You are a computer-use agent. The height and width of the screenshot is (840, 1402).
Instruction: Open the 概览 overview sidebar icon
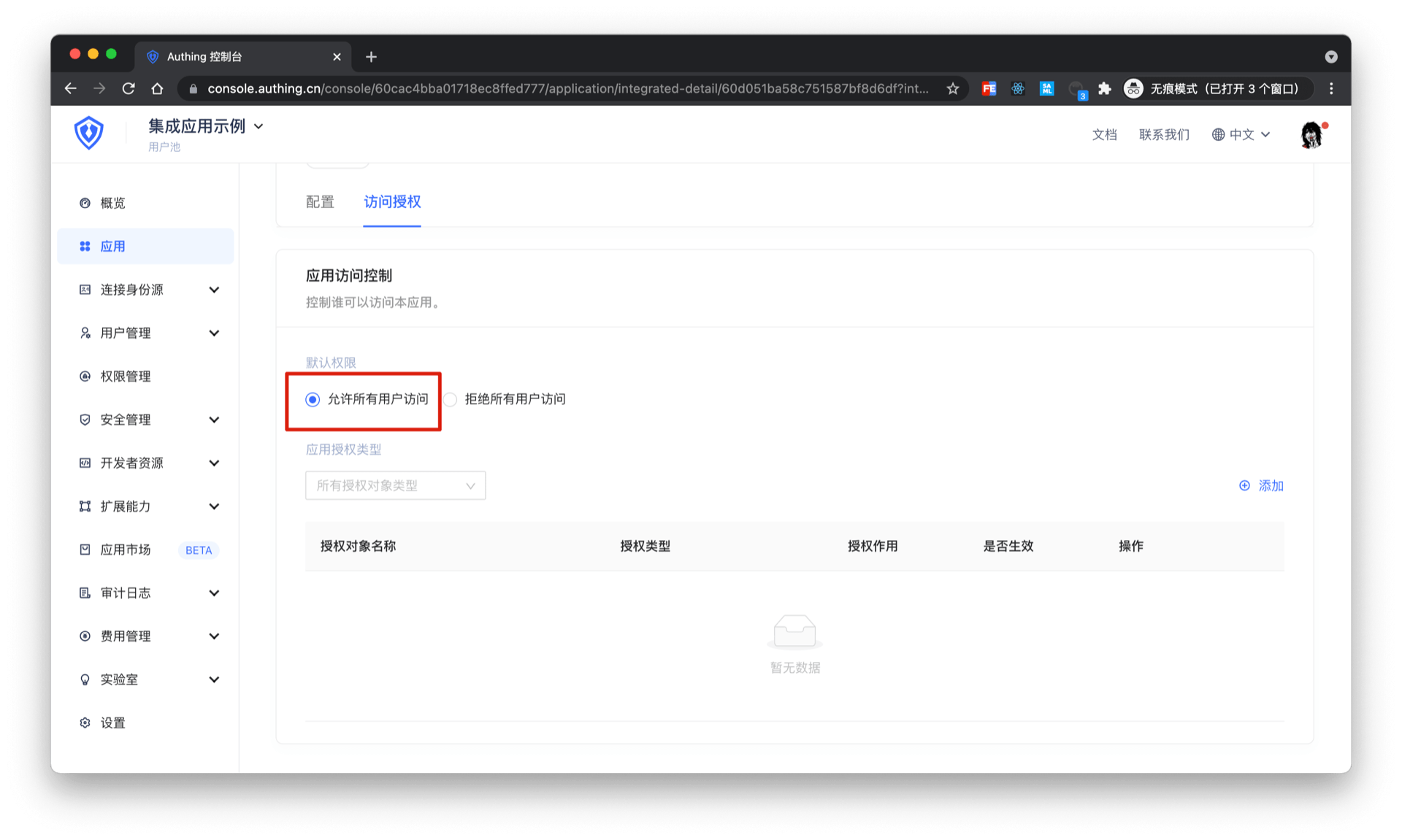click(85, 203)
